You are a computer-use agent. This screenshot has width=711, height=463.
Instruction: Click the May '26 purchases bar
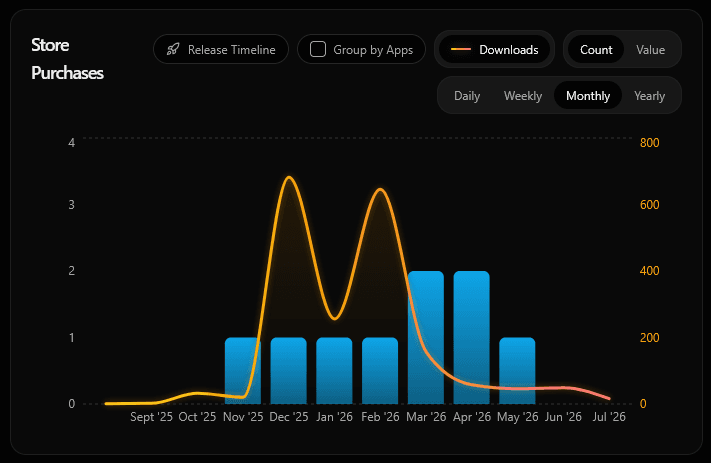[x=517, y=370]
